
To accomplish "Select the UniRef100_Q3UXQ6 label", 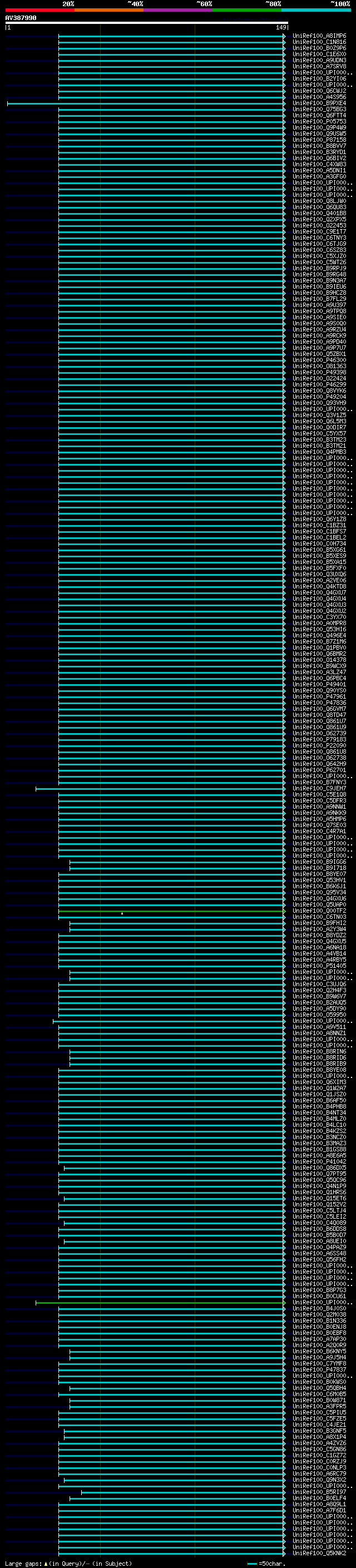I will 319,575.
